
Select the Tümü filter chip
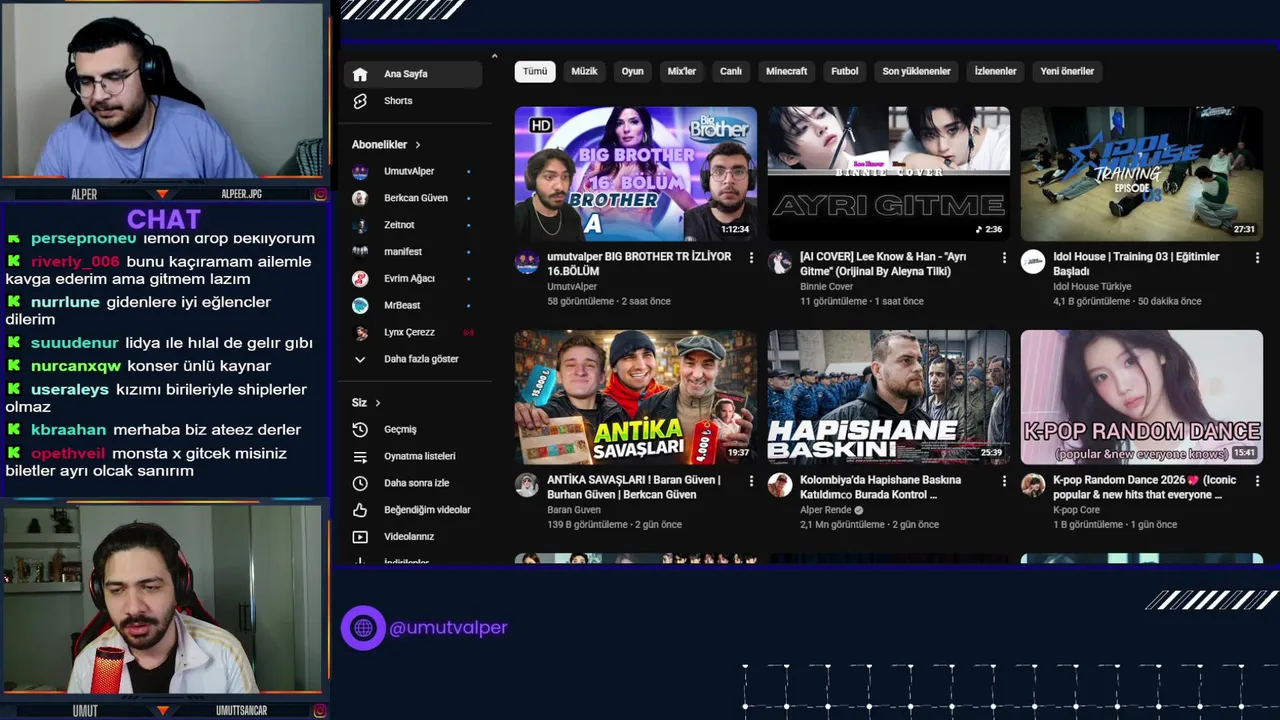tap(535, 71)
